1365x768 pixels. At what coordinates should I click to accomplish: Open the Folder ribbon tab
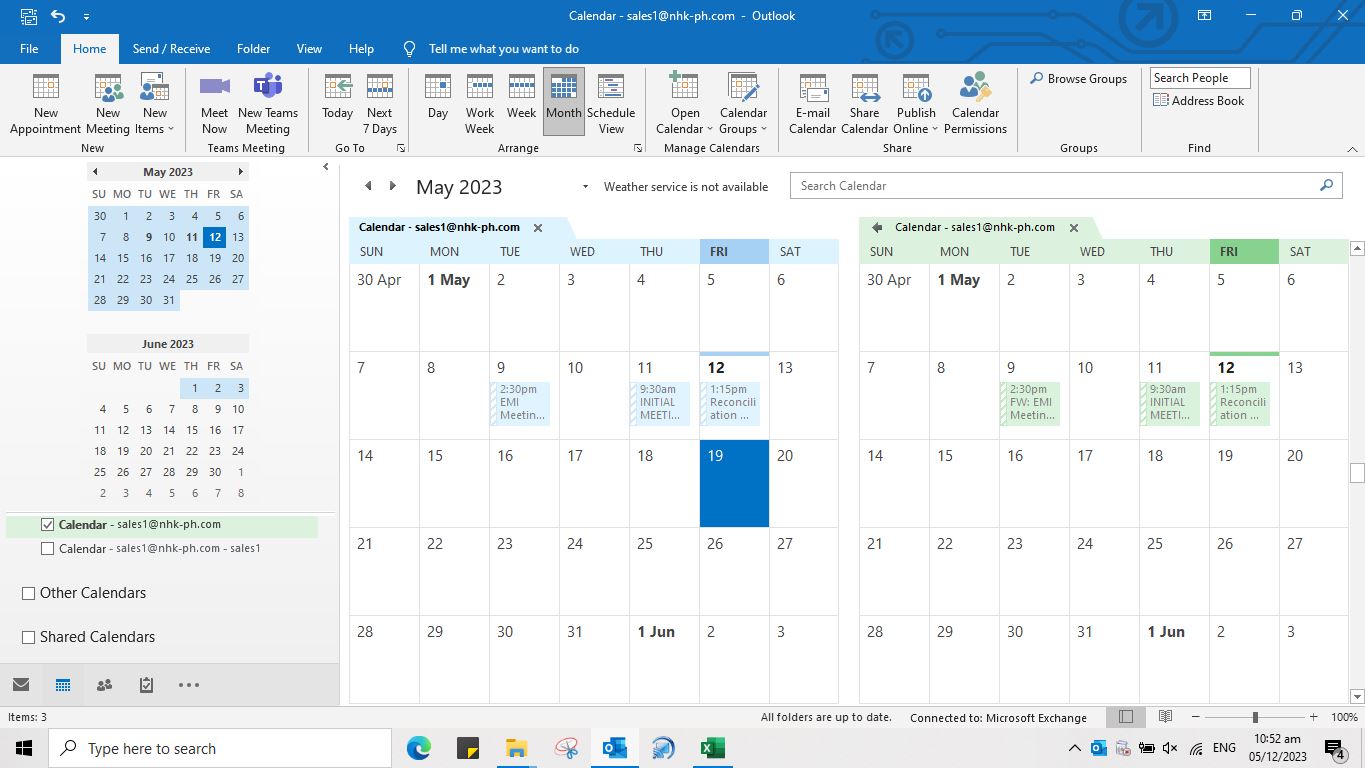coord(253,48)
